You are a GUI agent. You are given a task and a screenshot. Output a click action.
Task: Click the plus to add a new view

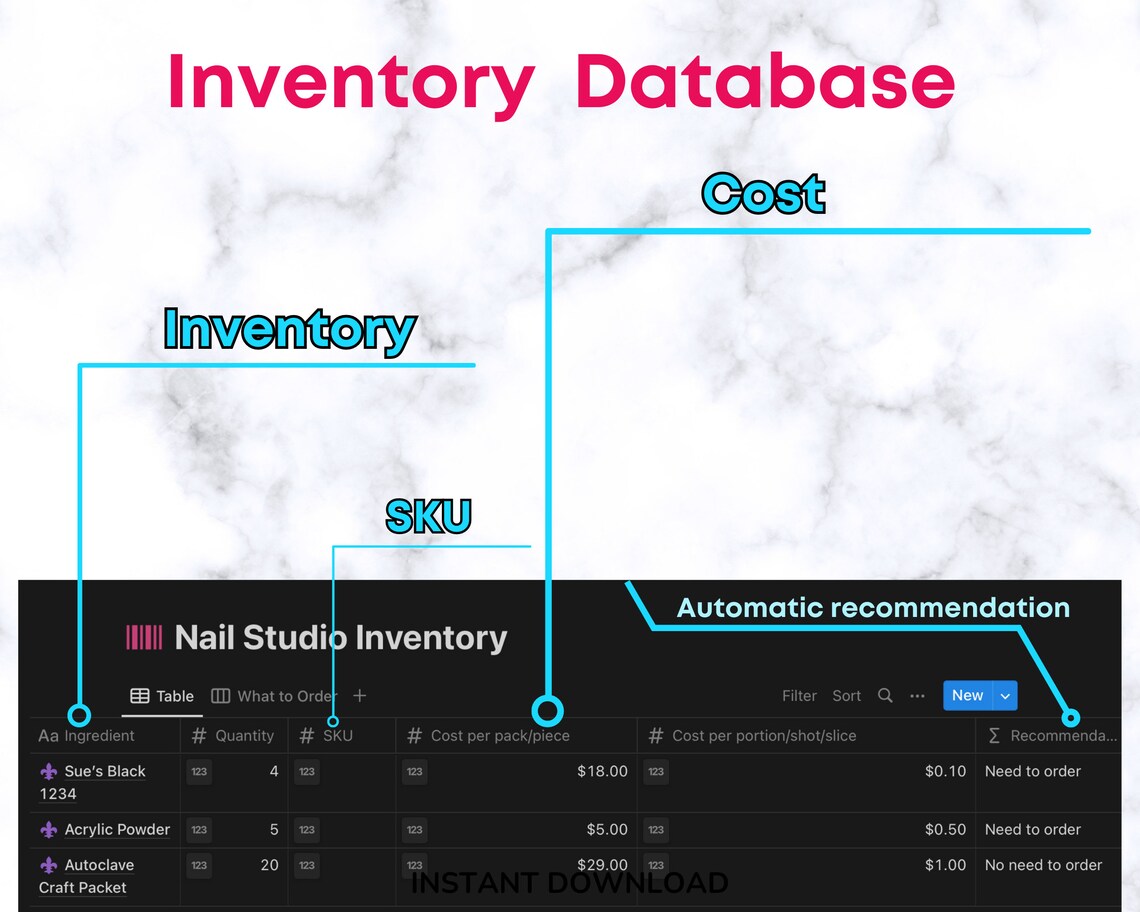coord(359,695)
